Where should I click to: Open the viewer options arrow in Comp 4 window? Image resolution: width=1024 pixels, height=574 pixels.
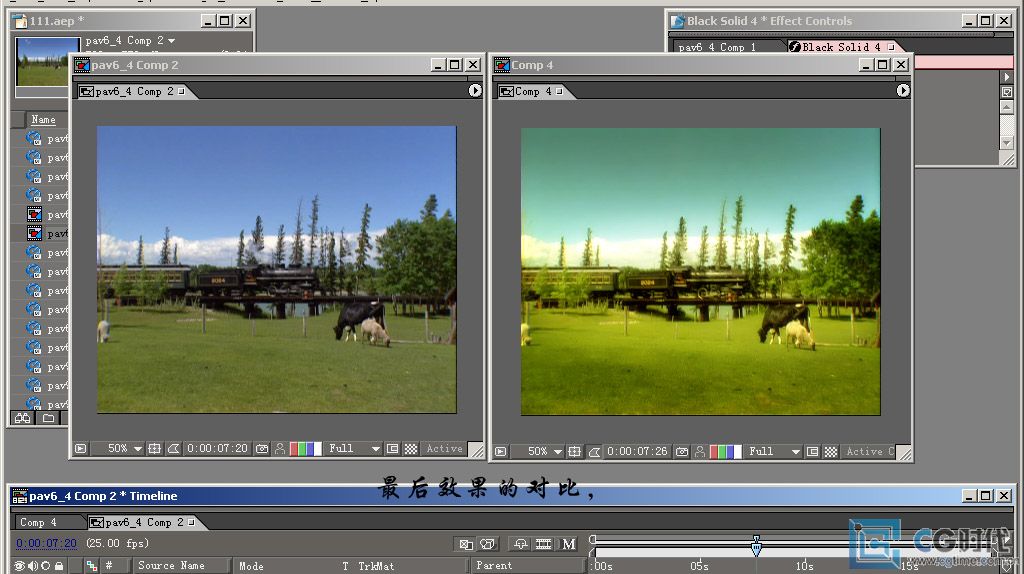tap(903, 91)
